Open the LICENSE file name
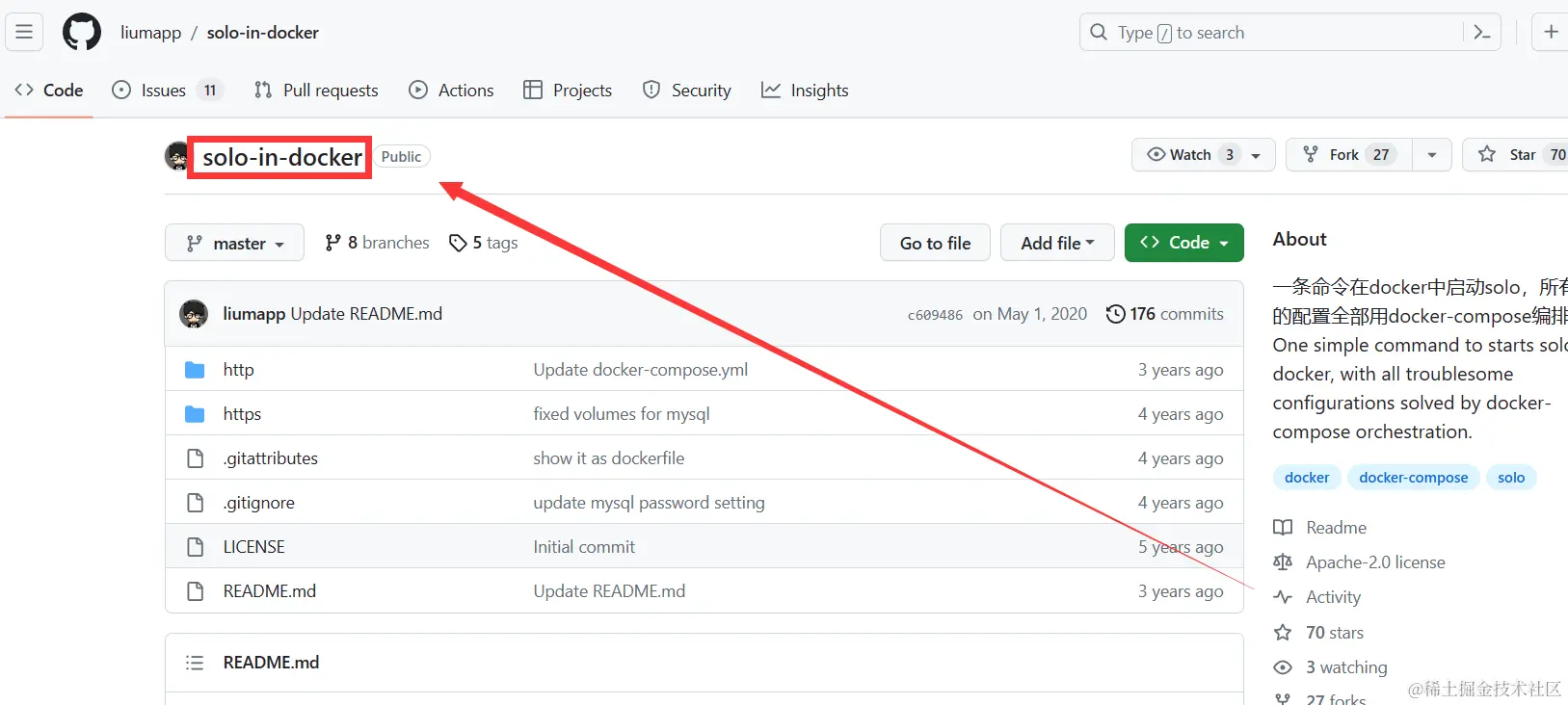The image size is (1568, 705). point(253,547)
